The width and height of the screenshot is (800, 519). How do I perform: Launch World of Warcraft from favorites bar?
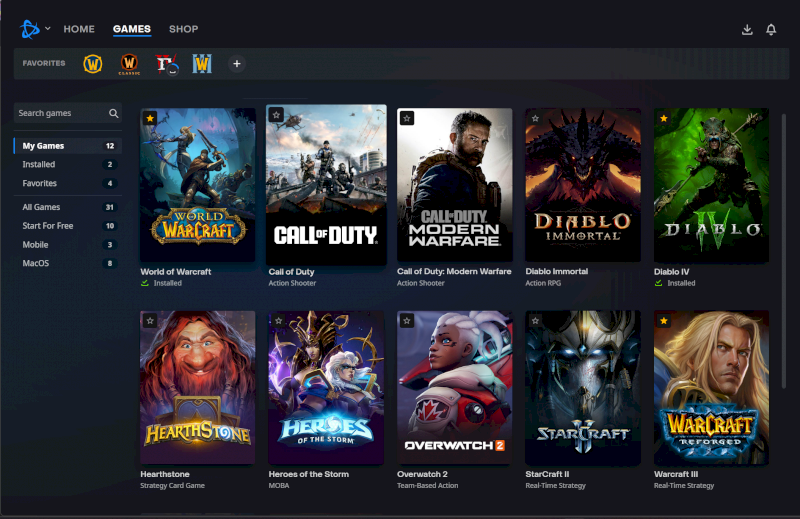tap(92, 64)
